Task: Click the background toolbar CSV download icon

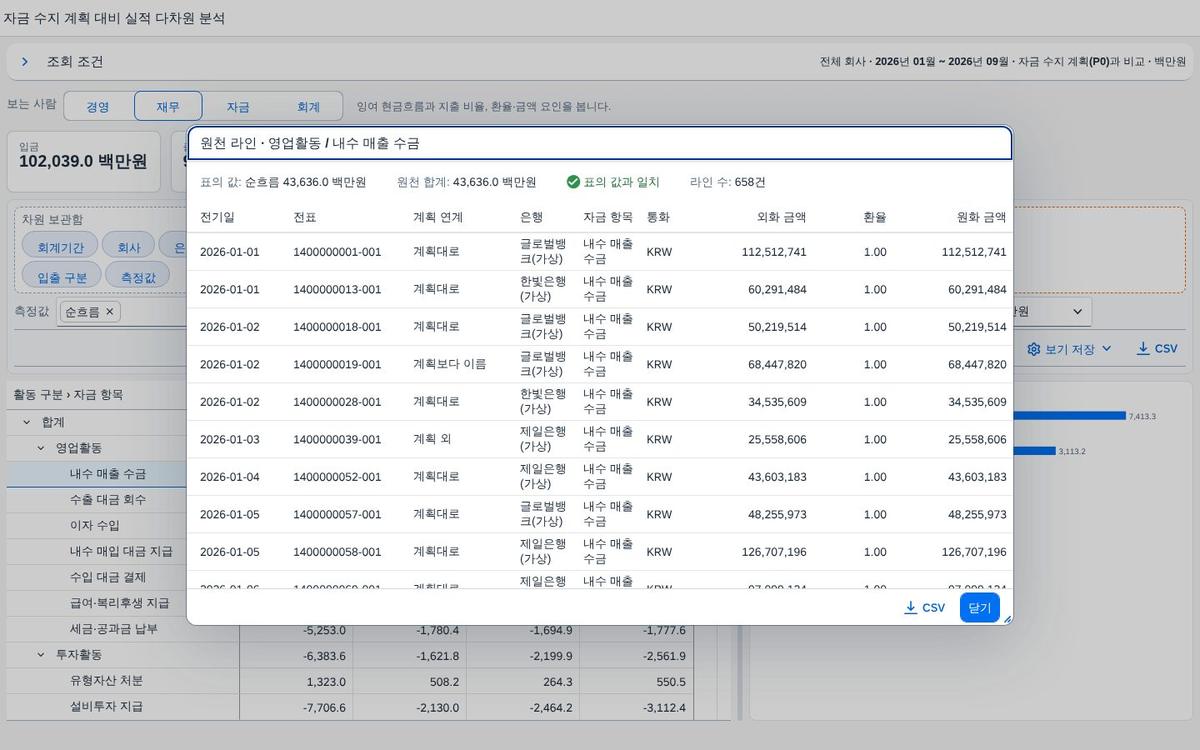Action: [1143, 348]
